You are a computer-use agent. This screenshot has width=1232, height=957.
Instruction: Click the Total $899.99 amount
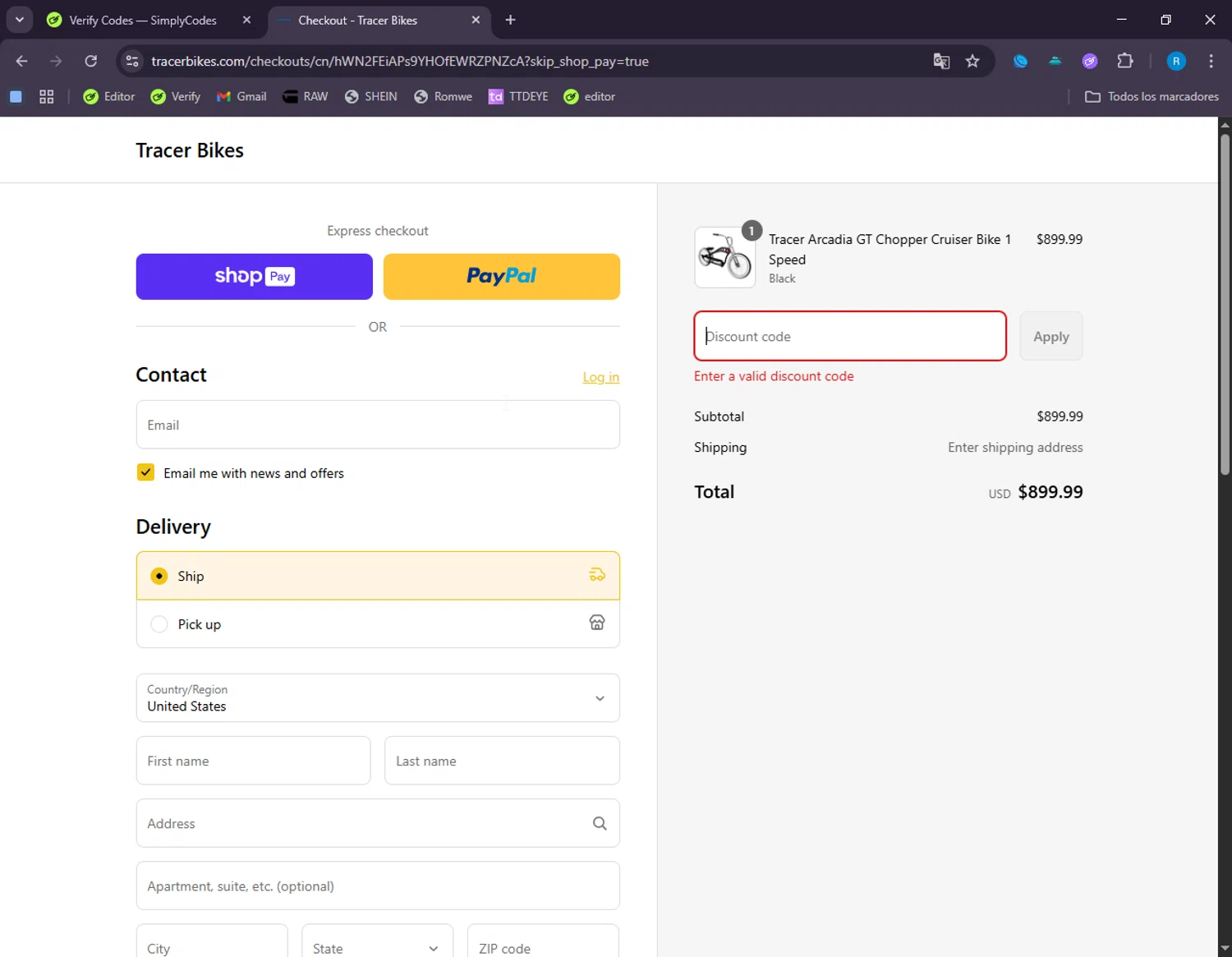point(1050,492)
